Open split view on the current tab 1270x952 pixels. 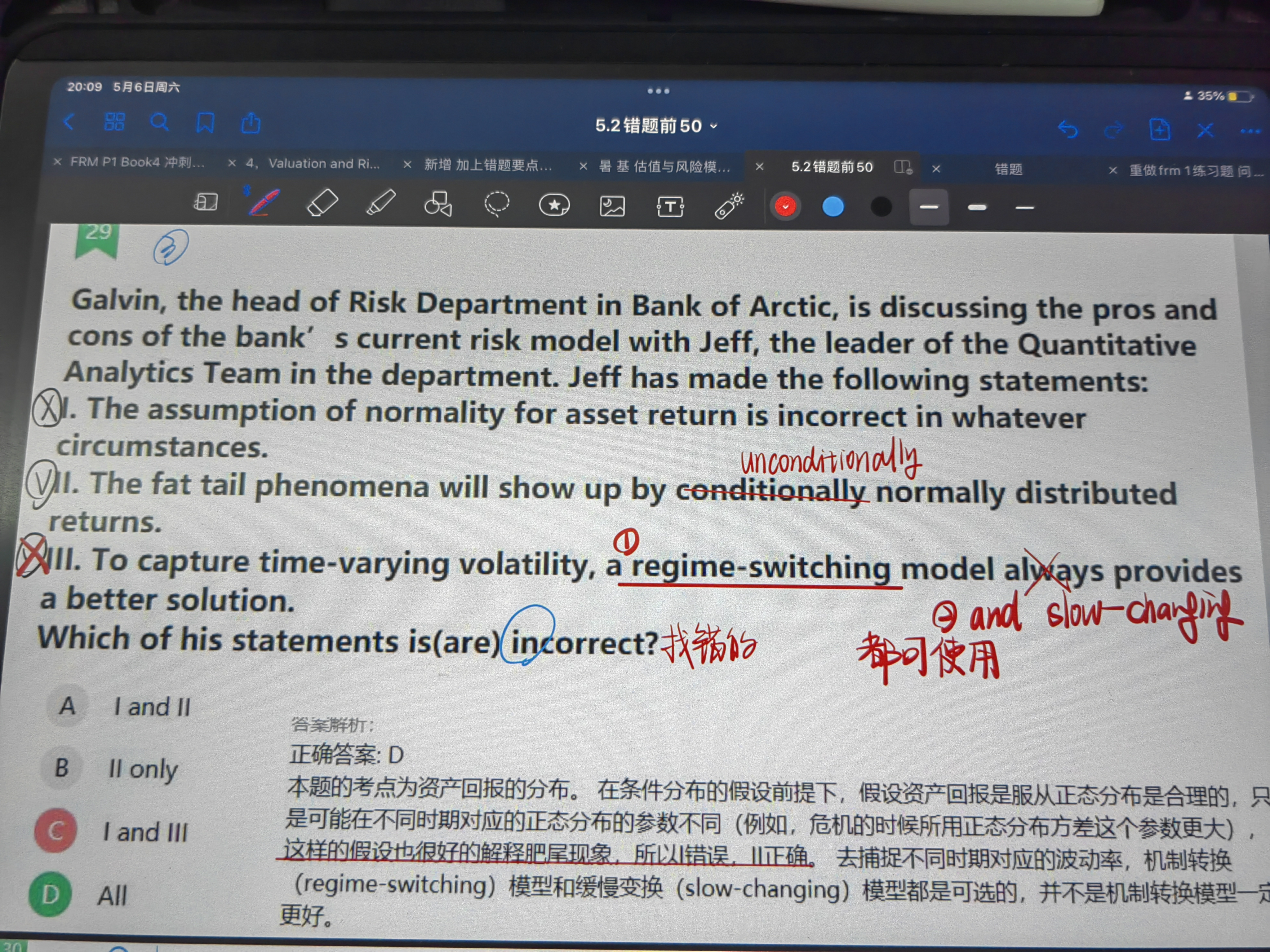tap(902, 167)
